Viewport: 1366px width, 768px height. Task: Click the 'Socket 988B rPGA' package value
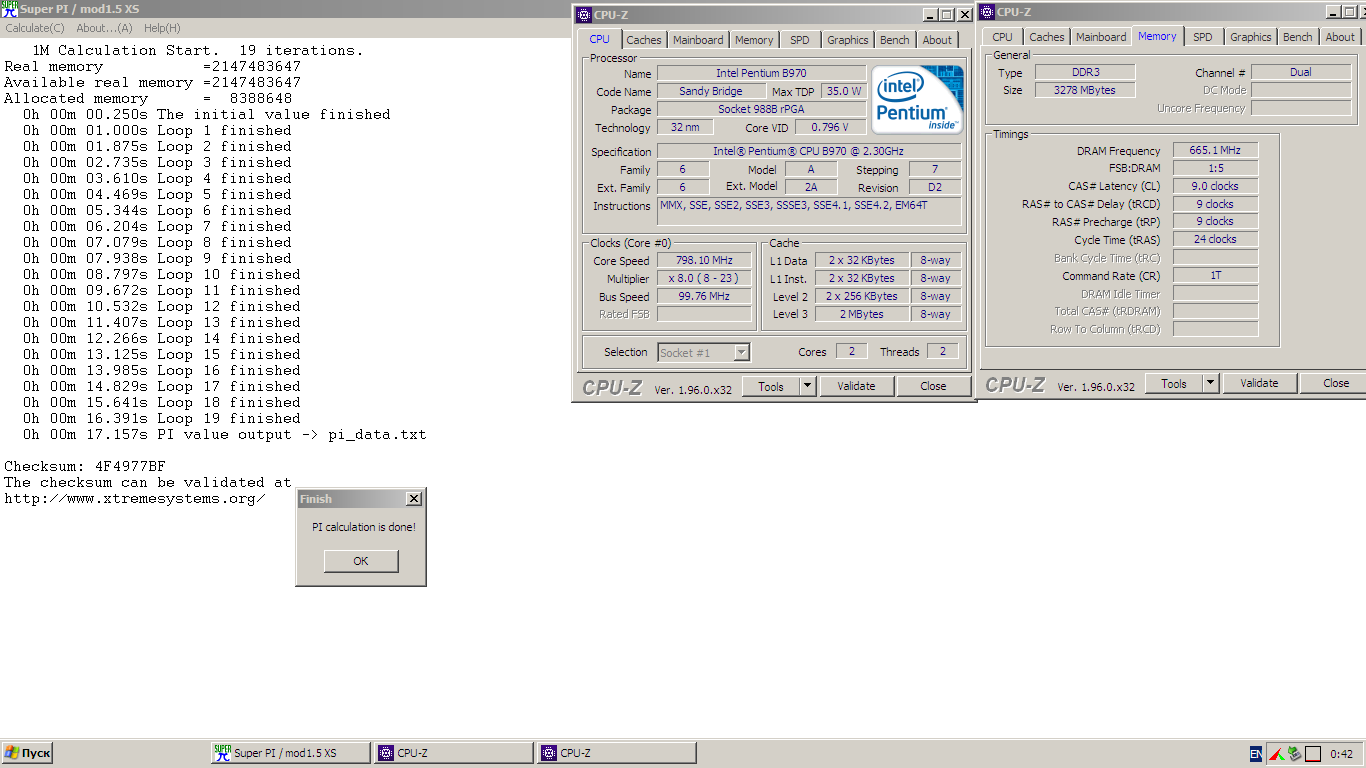[761, 110]
